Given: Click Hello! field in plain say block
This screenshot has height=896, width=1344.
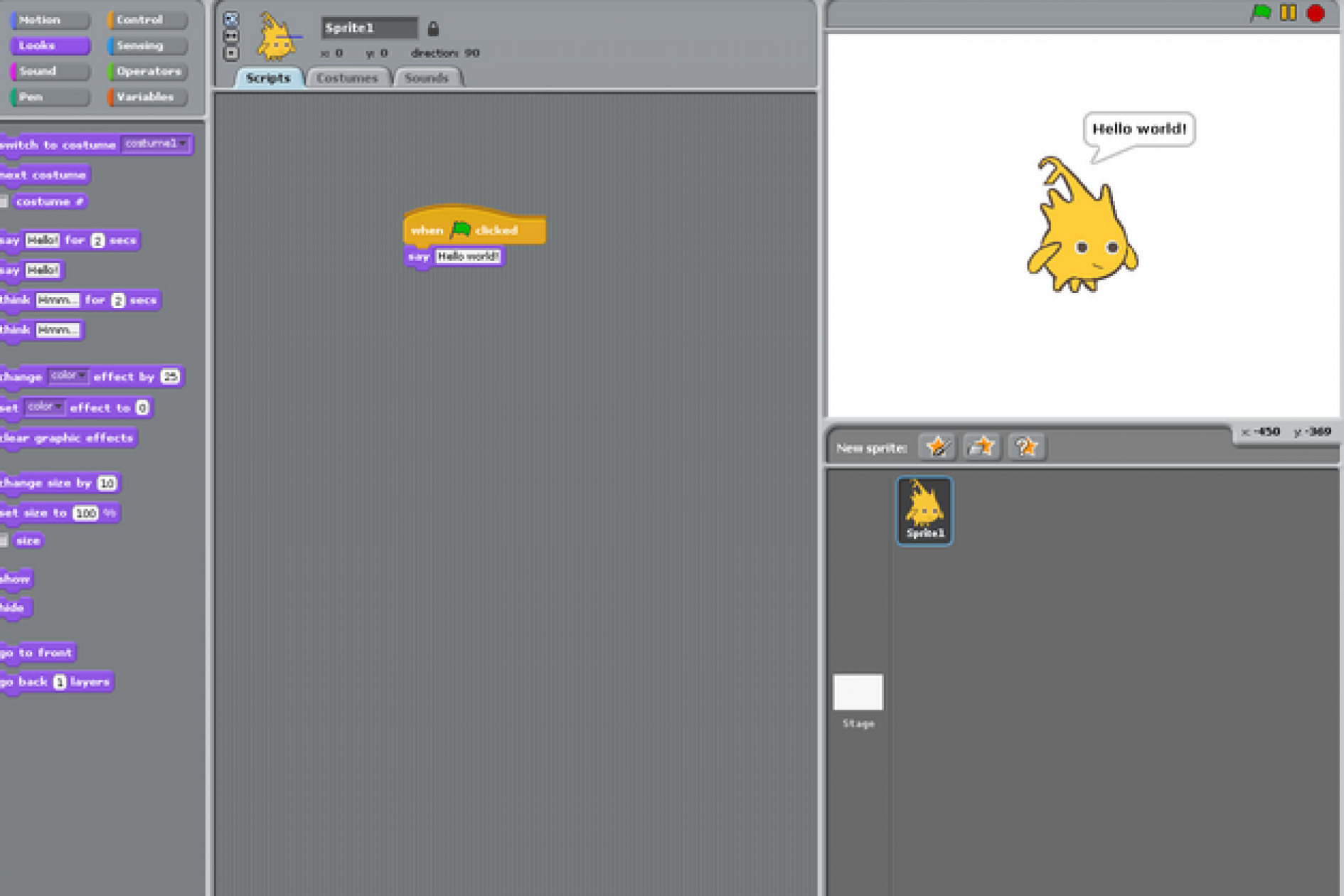Looking at the screenshot, I should point(42,270).
